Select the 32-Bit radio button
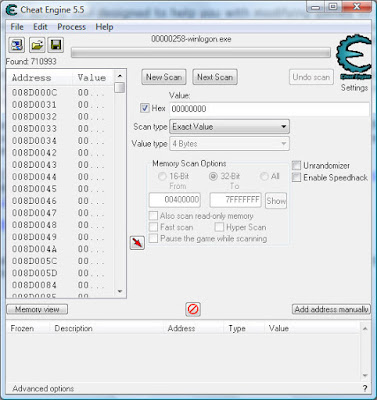Screen dimensions: 377x400 click(x=213, y=176)
